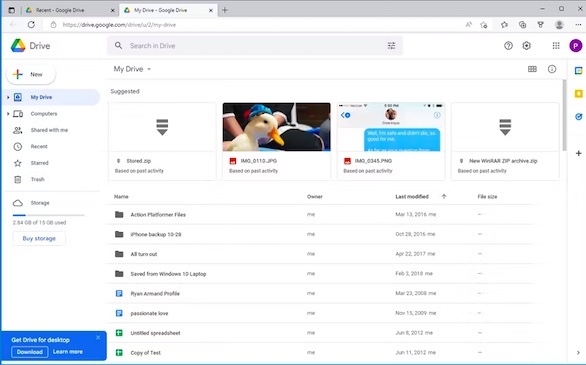Open the purple Google account avatar
This screenshot has width=586, height=365.
[x=576, y=46]
